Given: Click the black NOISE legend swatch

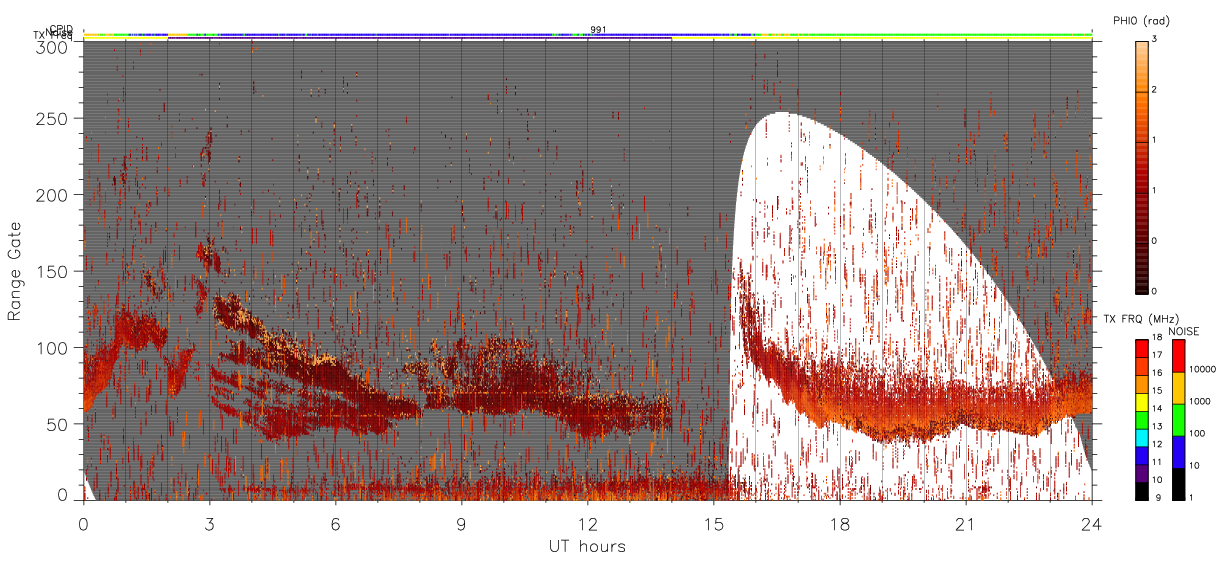Looking at the screenshot, I should click(1179, 484).
